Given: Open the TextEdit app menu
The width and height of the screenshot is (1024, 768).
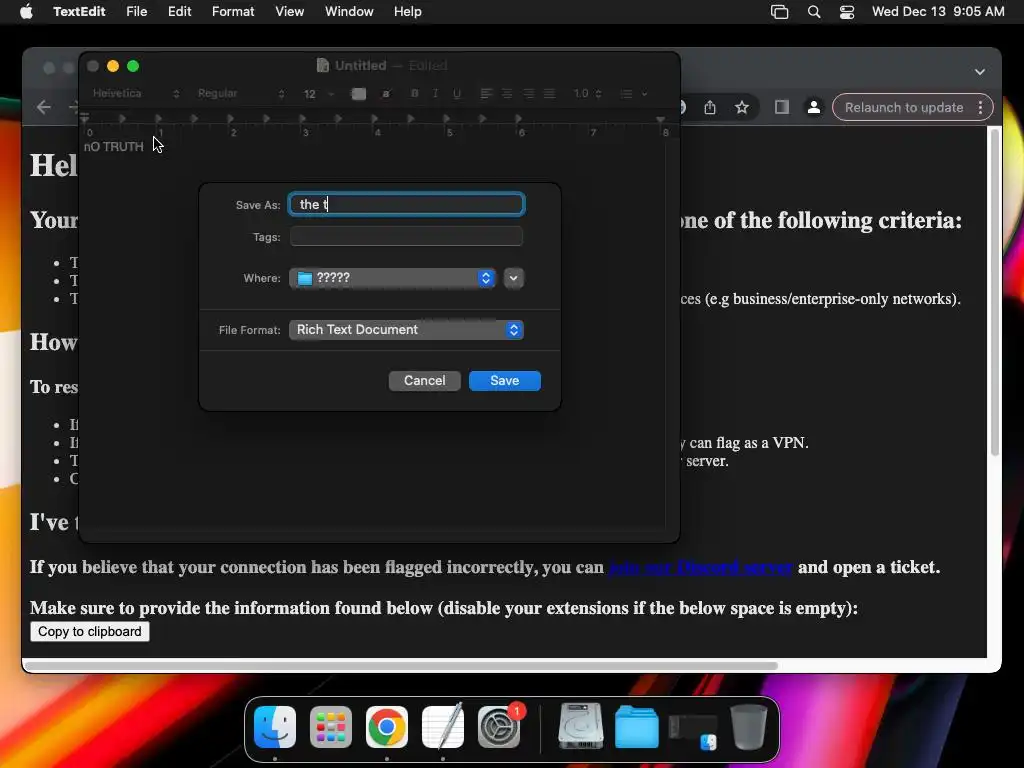Looking at the screenshot, I should pos(79,12).
